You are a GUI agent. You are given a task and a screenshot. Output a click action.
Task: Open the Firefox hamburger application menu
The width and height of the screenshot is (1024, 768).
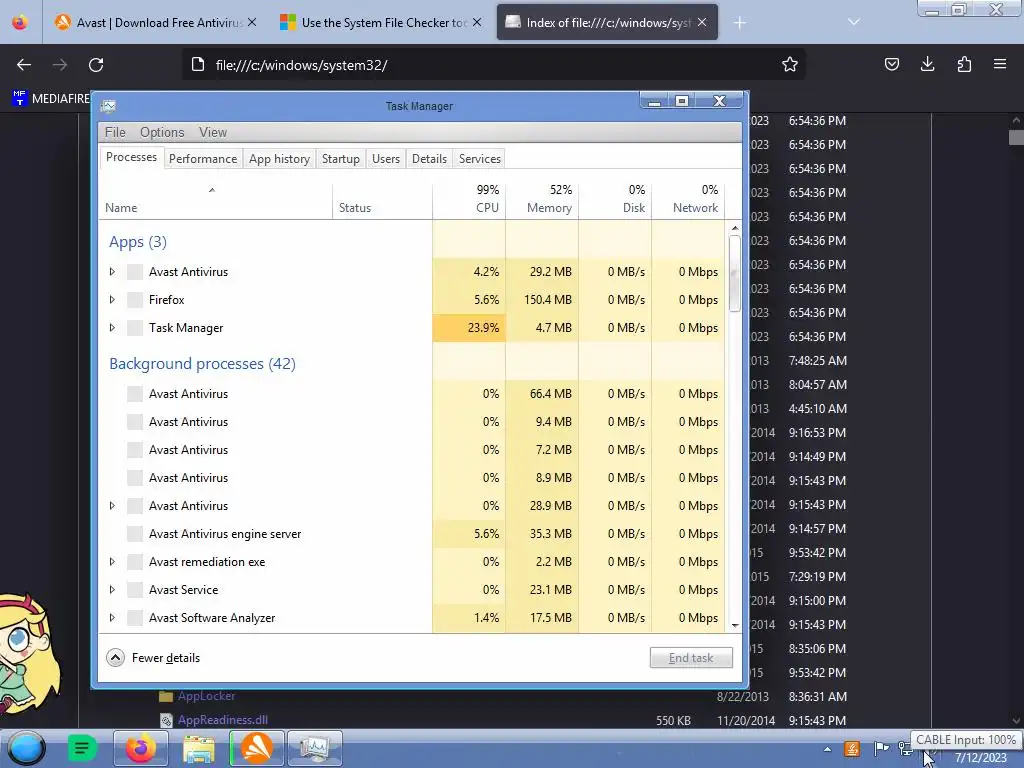[1000, 64]
